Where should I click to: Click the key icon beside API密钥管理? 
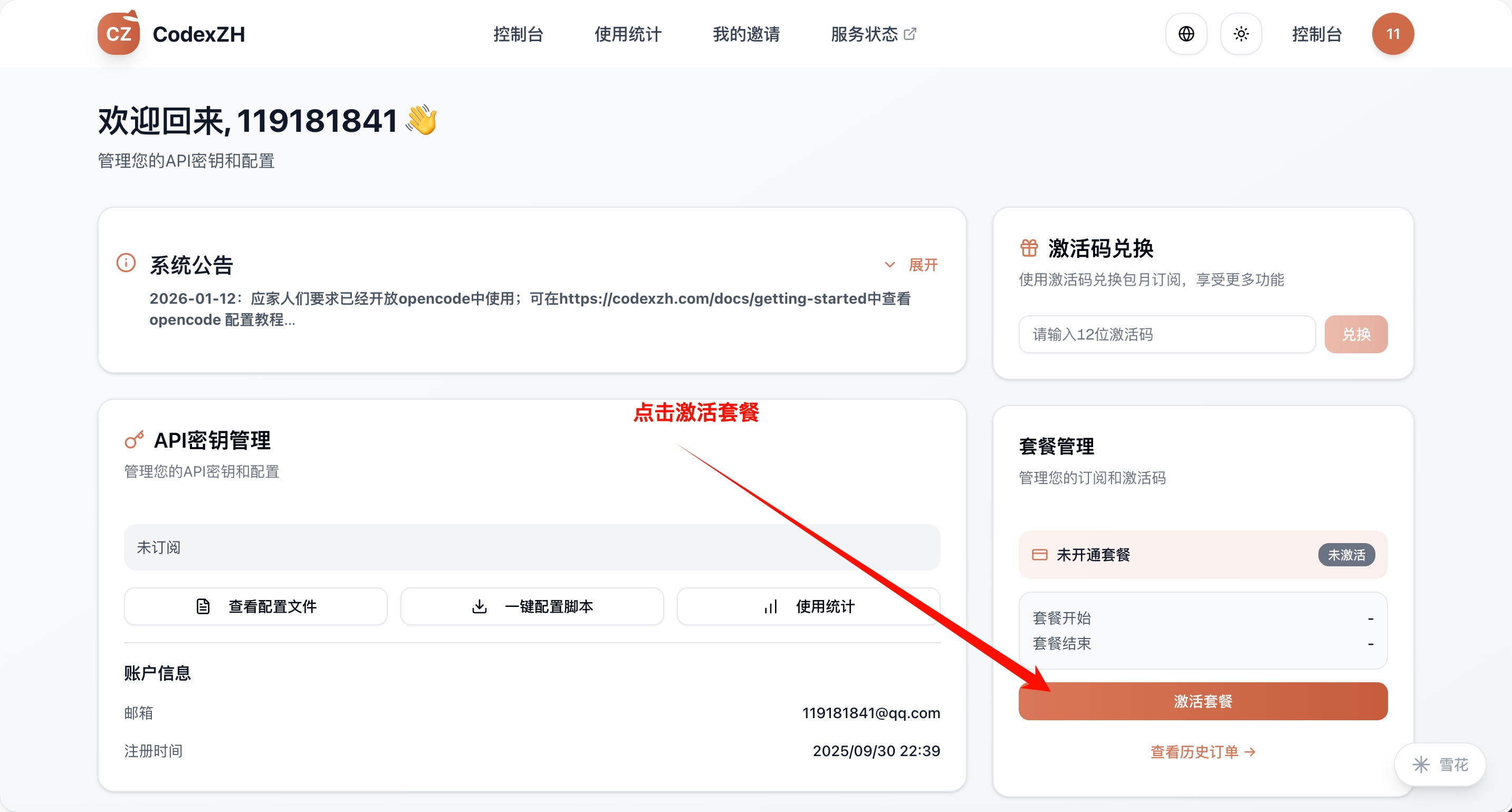(x=134, y=439)
